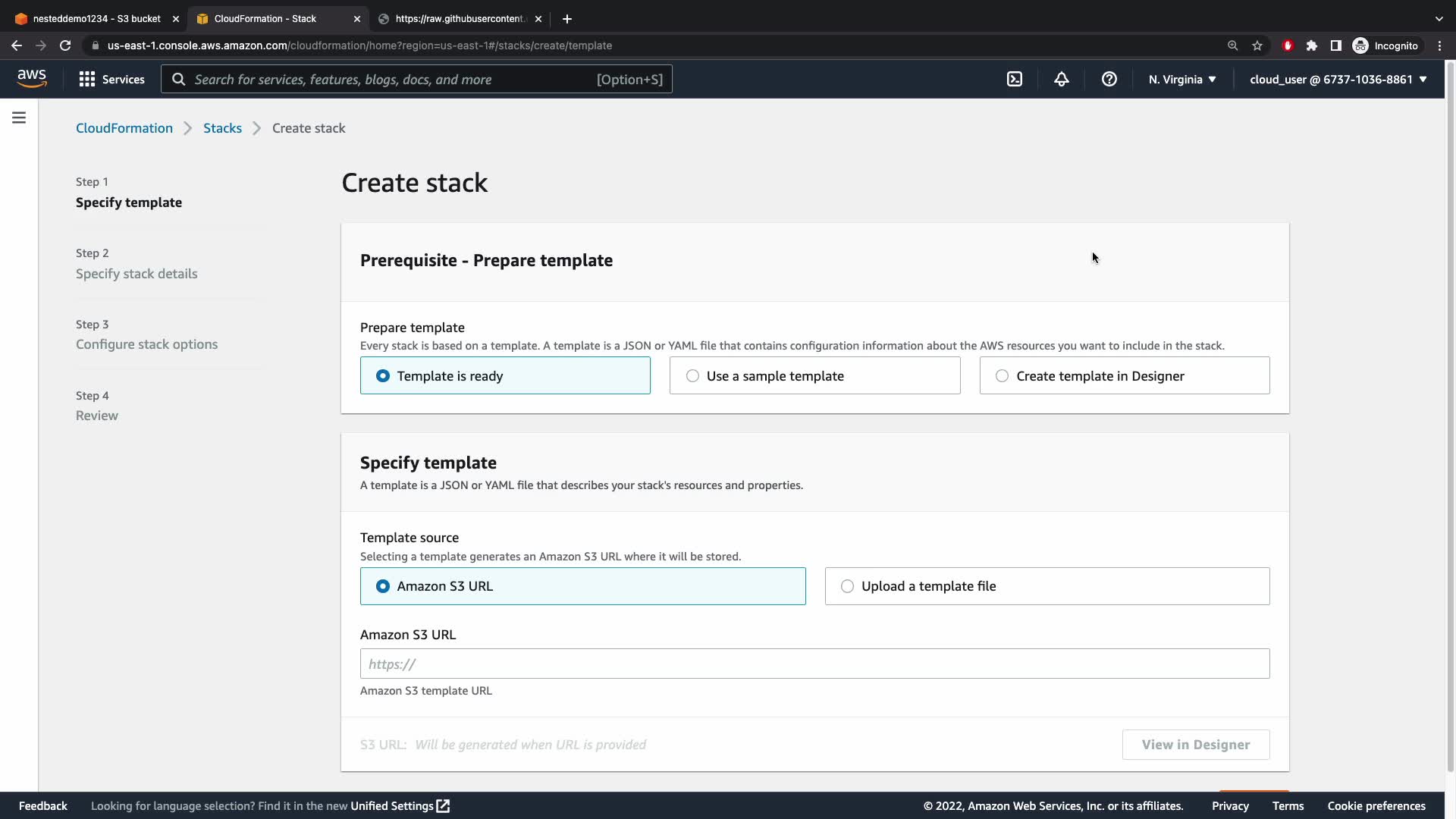Open the Services grid menu
The width and height of the screenshot is (1456, 819).
[111, 79]
